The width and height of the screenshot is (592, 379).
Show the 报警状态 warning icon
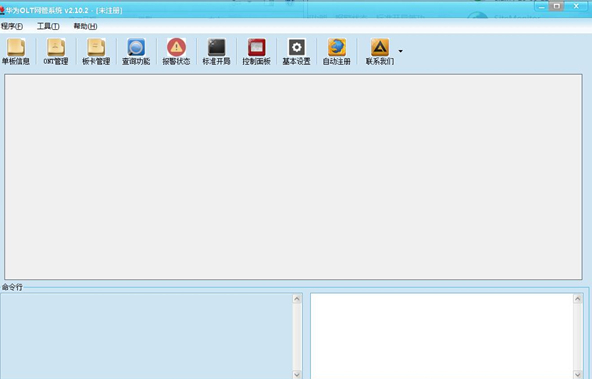pos(176,51)
